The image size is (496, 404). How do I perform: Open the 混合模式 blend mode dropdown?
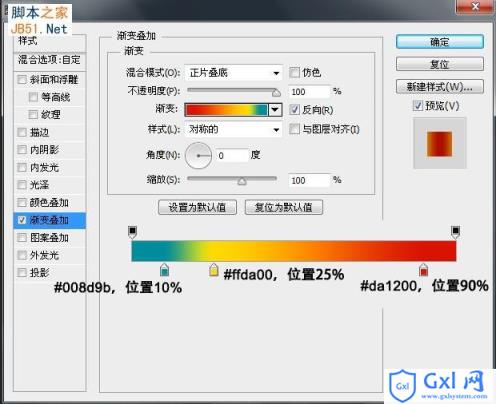point(233,73)
